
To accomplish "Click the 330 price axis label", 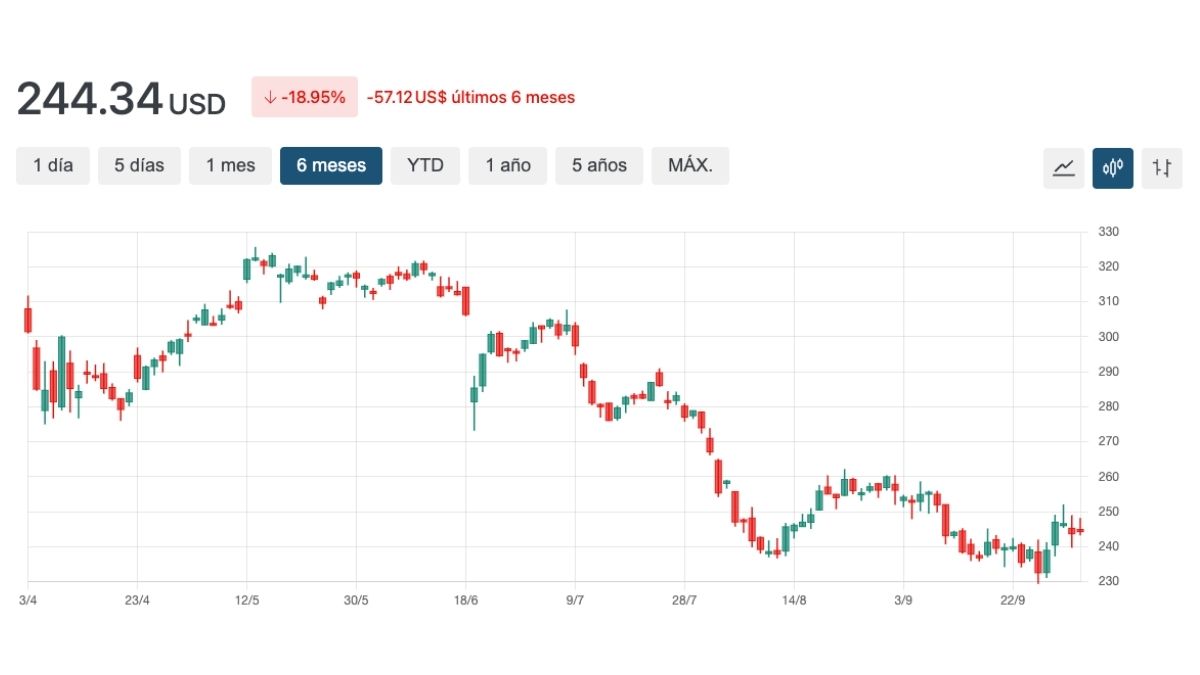I will (x=1108, y=232).
